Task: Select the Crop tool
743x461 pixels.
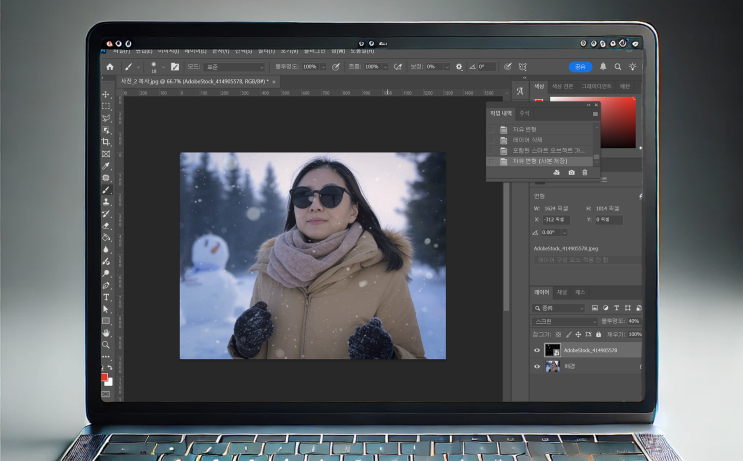Action: (x=106, y=142)
